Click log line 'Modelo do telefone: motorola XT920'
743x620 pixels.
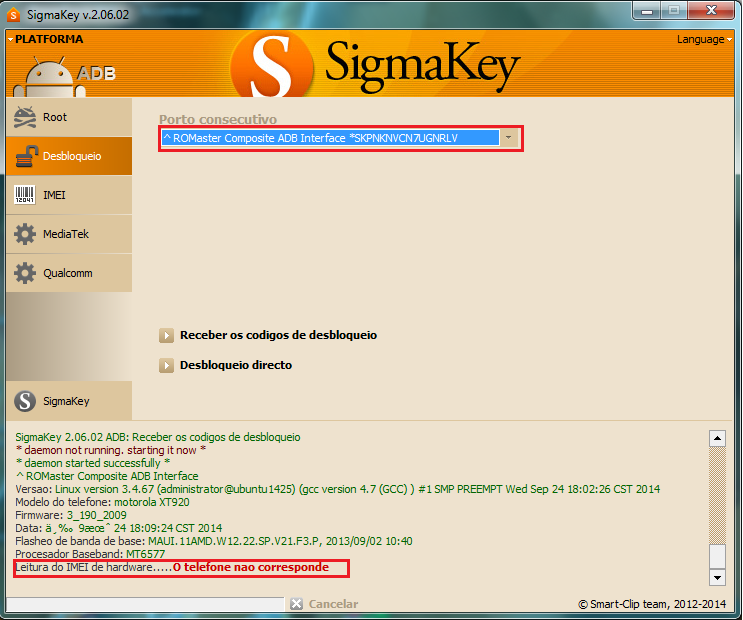(x=102, y=502)
